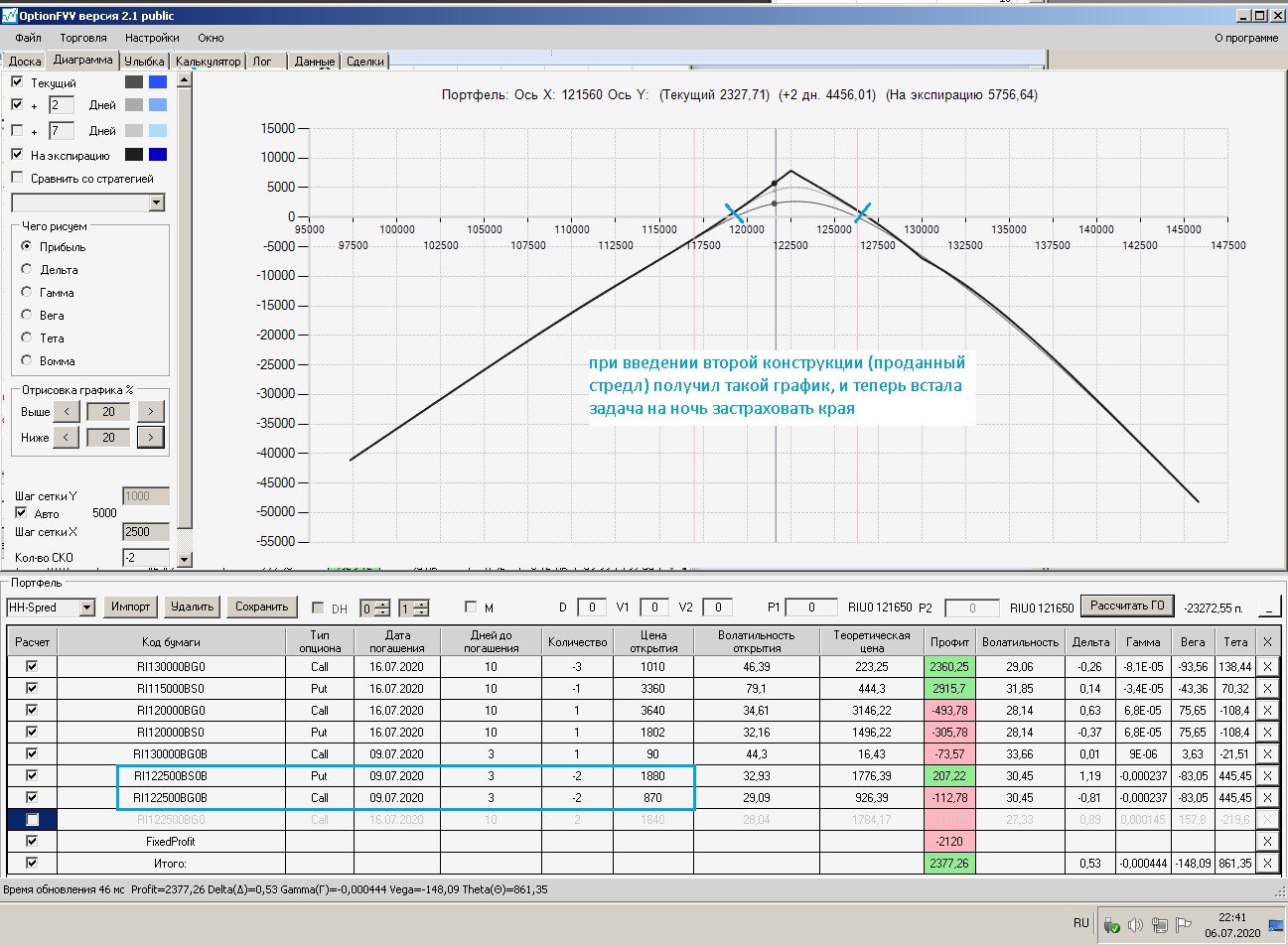Switch to the Улыбка tab

click(144, 62)
